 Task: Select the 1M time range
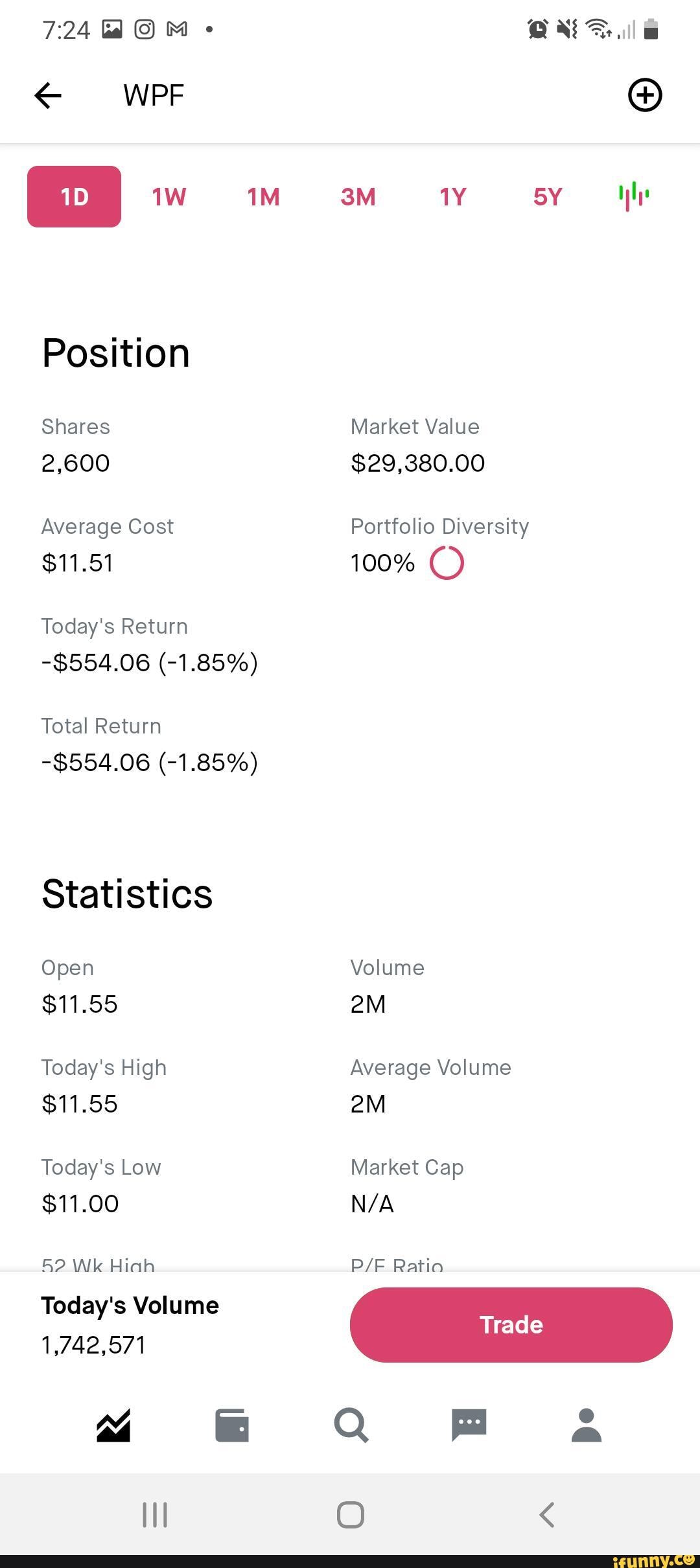pos(263,197)
